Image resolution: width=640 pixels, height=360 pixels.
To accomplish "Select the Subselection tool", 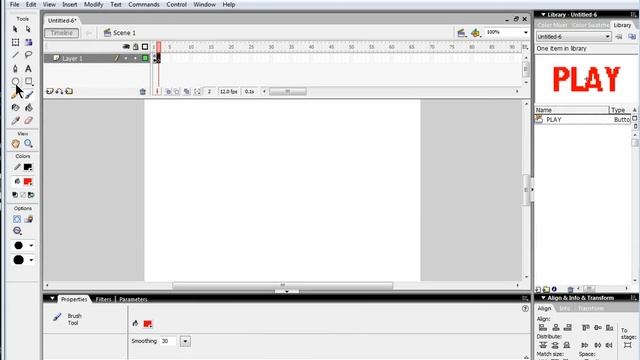I will click(x=28, y=29).
